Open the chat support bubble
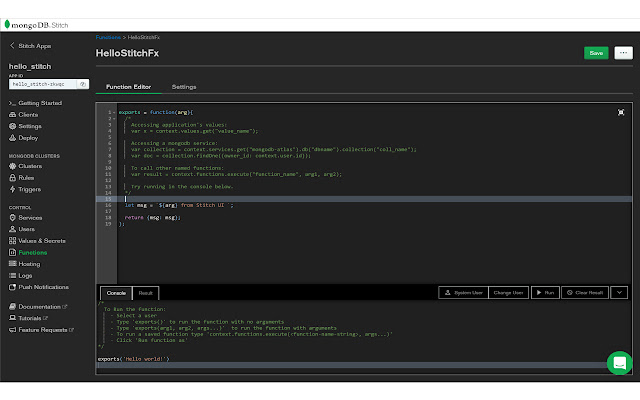The image size is (640, 400). tap(619, 362)
